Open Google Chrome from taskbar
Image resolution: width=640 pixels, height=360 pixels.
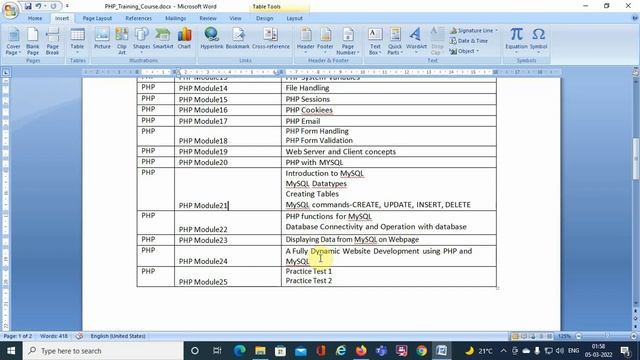(422, 351)
